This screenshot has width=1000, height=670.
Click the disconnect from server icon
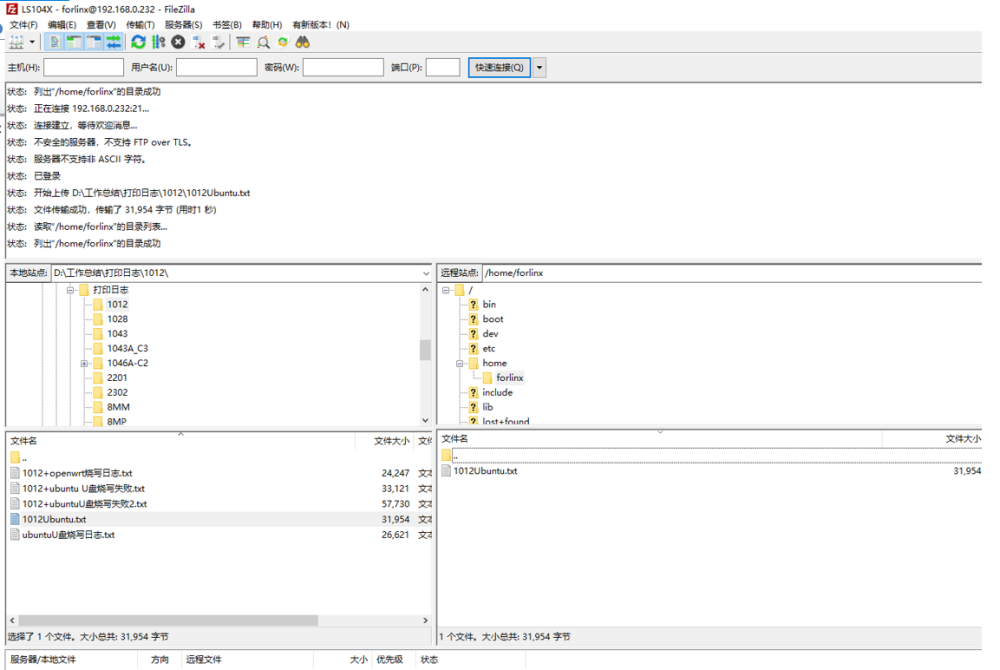coord(199,42)
